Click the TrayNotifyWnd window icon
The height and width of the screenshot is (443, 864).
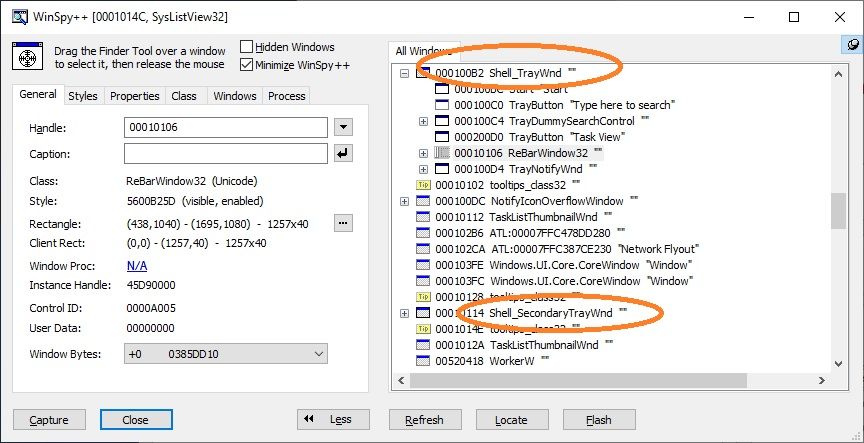click(x=442, y=169)
